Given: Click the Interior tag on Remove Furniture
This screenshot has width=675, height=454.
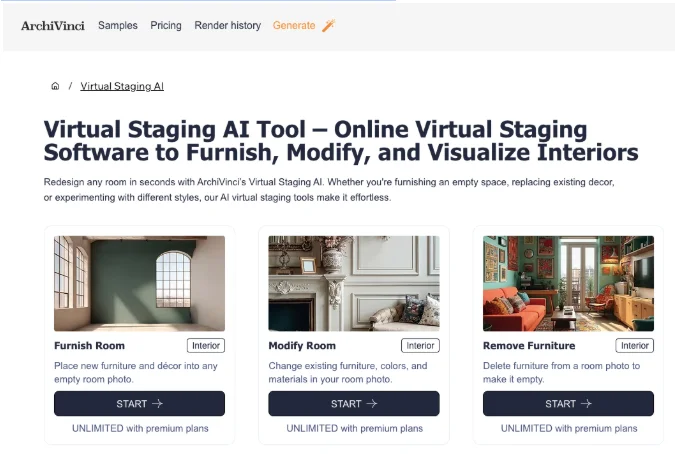Looking at the screenshot, I should (635, 346).
